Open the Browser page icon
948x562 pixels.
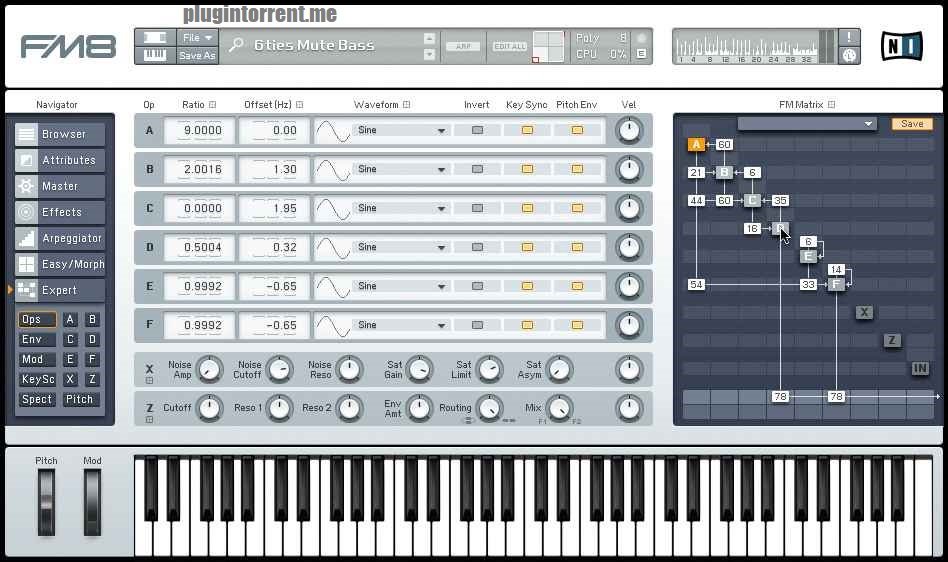pos(26,134)
